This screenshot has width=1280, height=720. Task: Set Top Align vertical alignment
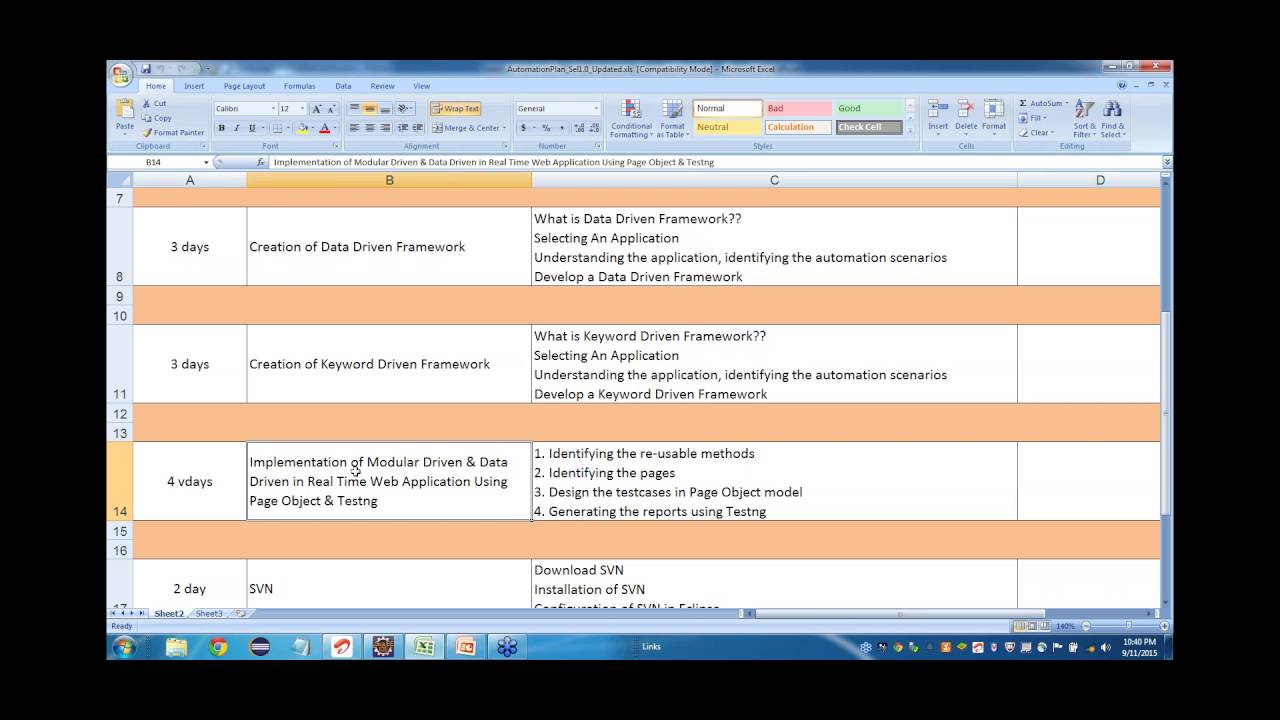click(354, 109)
